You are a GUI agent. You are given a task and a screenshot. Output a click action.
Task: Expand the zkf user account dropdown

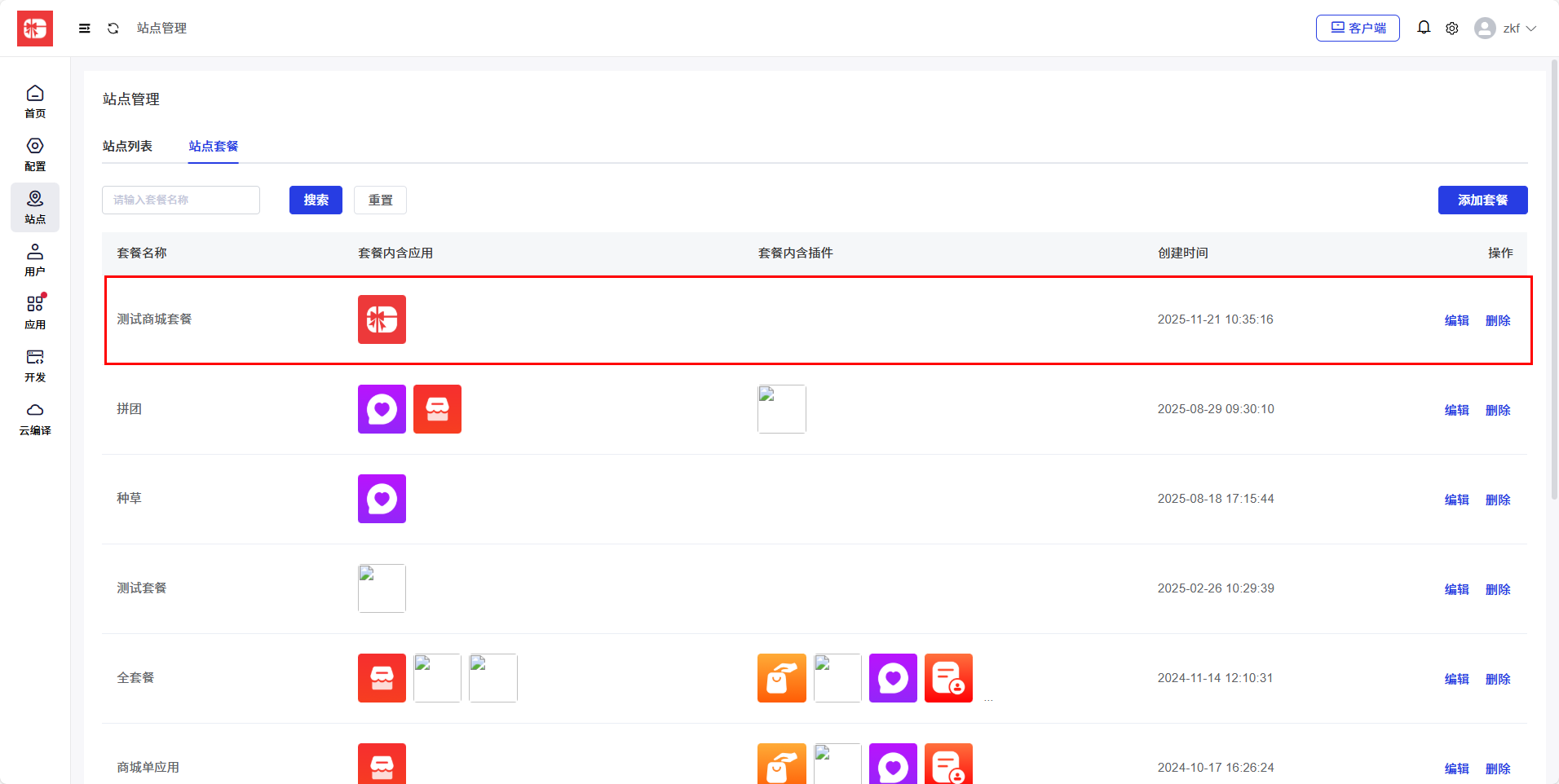pyautogui.click(x=1505, y=29)
